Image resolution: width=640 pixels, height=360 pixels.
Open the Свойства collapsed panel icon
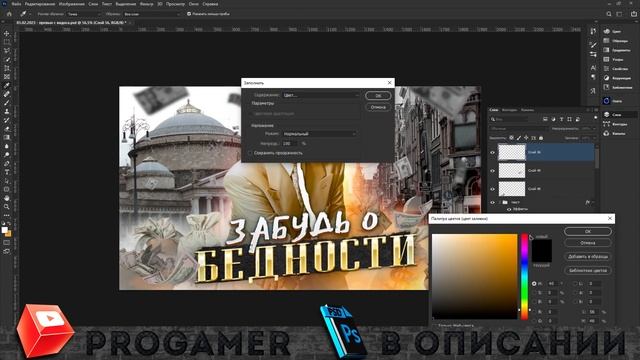pos(607,69)
